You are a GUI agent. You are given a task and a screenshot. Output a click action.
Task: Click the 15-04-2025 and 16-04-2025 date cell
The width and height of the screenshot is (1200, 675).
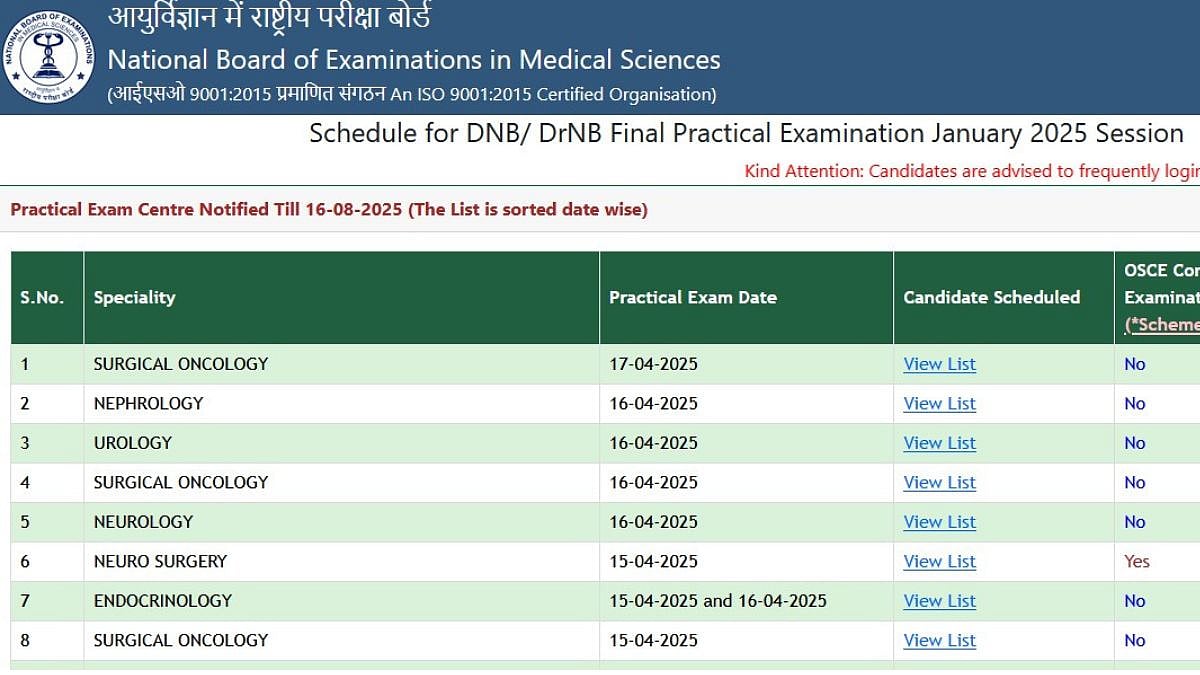(718, 601)
